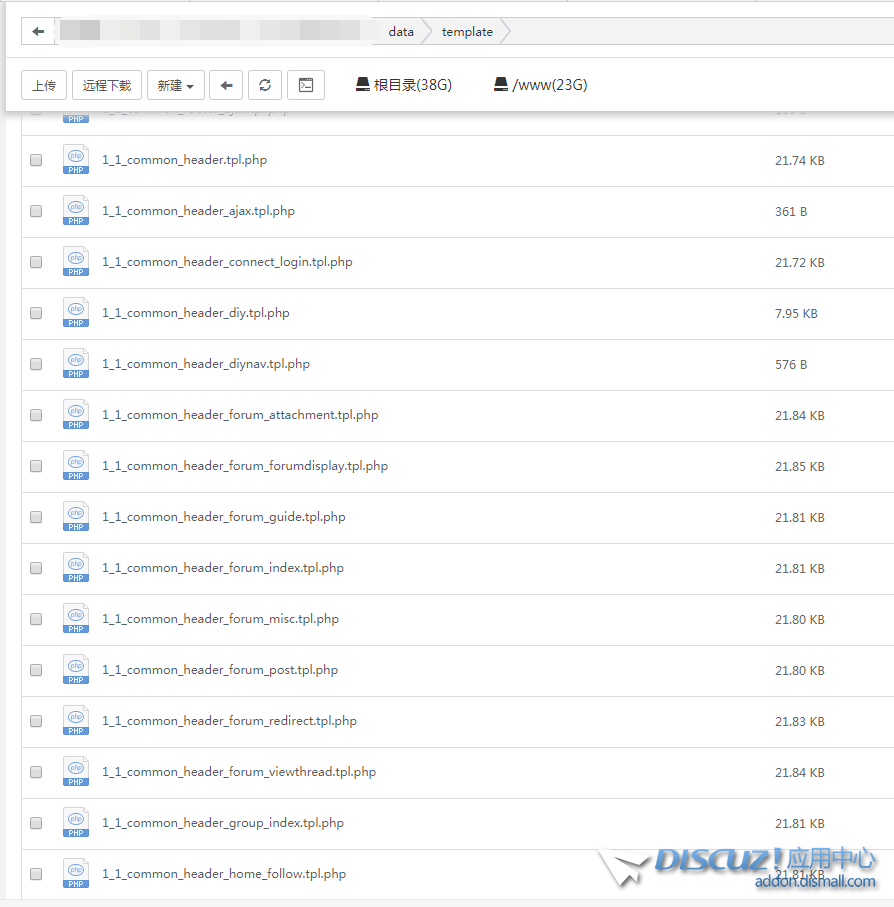Image resolution: width=894 pixels, height=907 pixels.
Task: Open 1_1_common_header_connect_login.tpl.php file name
Action: (227, 262)
